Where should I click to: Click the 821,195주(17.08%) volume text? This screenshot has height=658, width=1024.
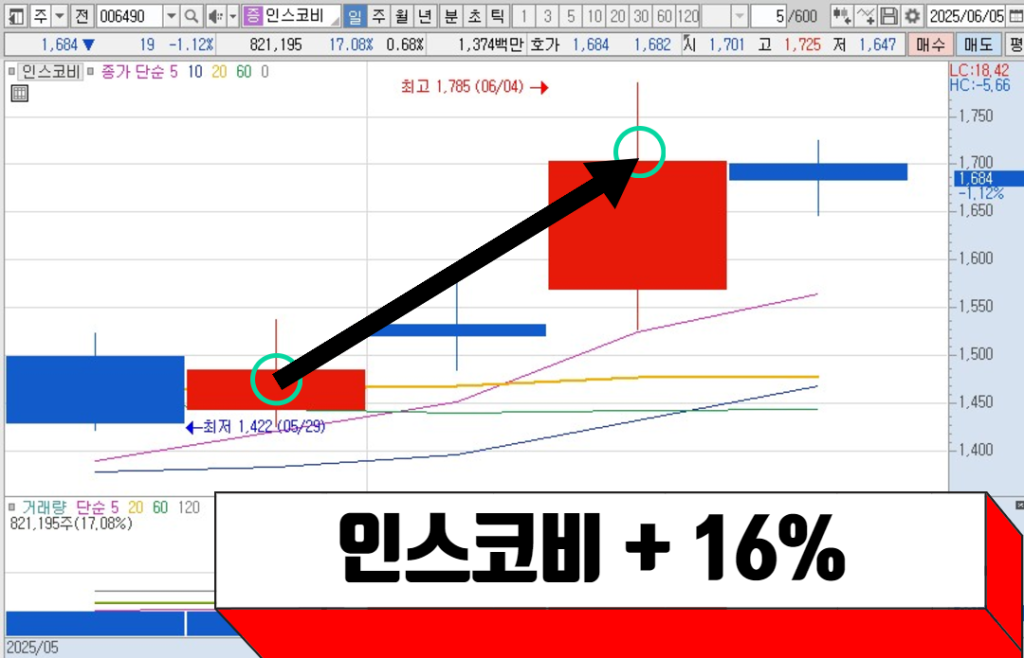click(x=72, y=524)
